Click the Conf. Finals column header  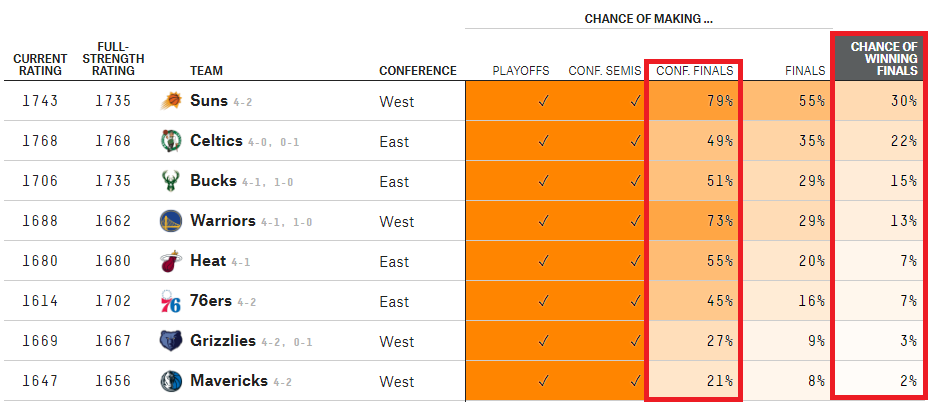(694, 71)
